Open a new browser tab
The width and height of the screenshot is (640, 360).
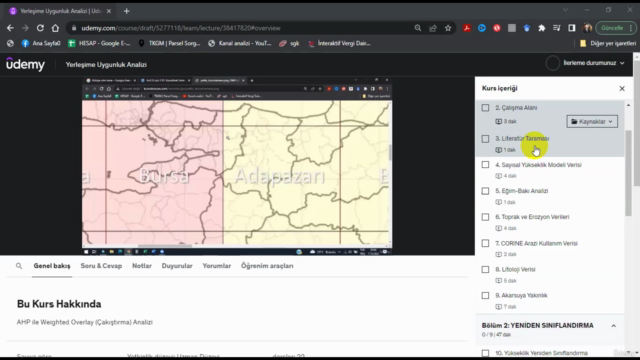(127, 11)
